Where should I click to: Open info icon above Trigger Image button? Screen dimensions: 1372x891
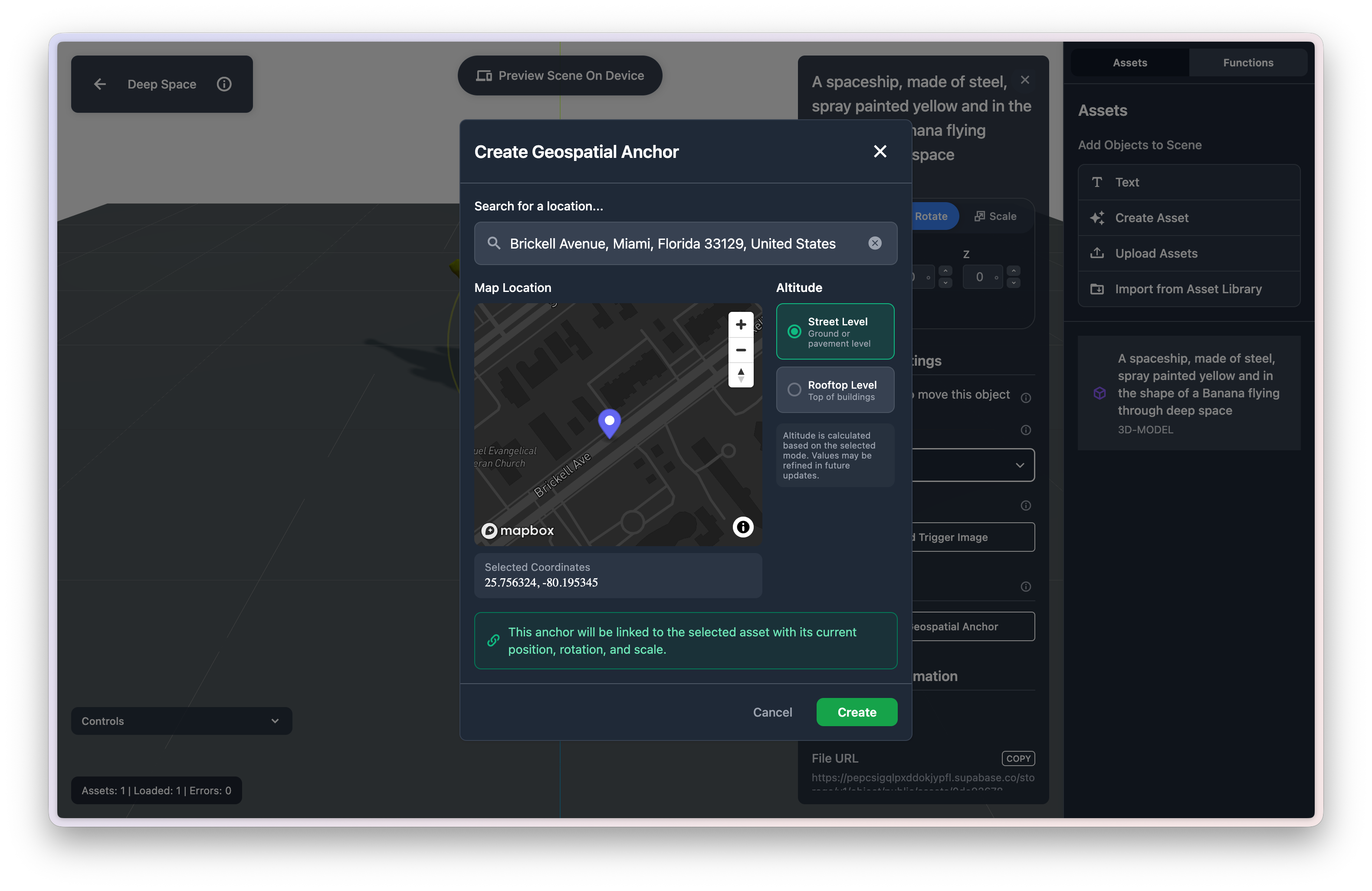click(x=1026, y=505)
